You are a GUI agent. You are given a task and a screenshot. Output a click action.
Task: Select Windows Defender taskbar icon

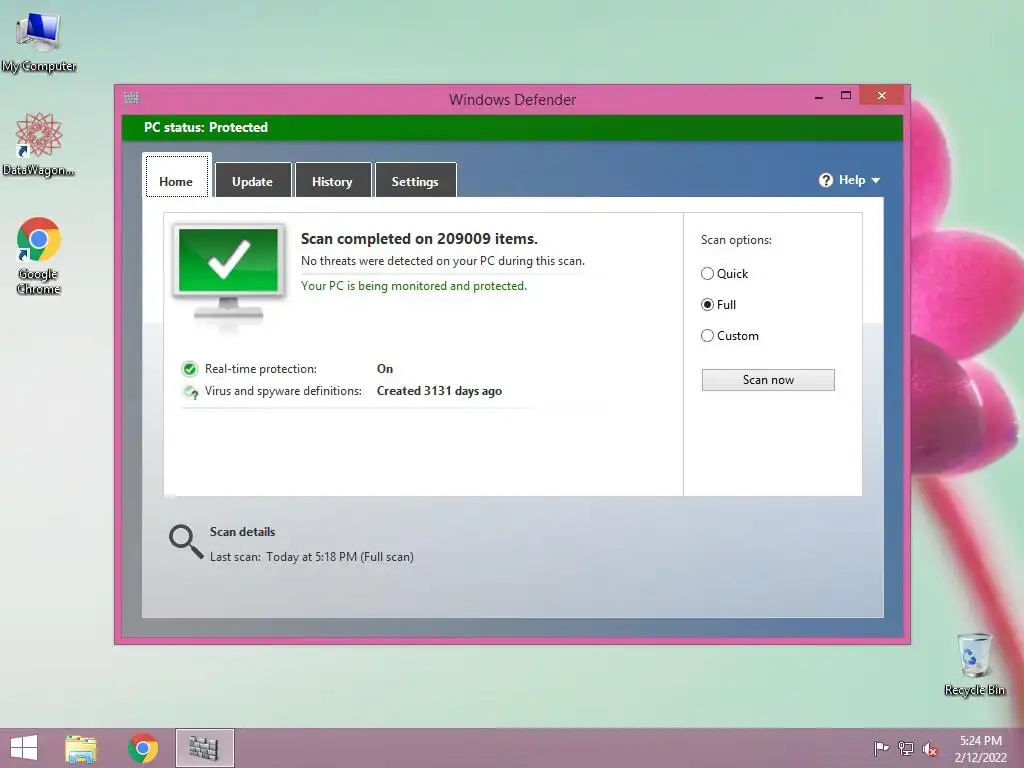[204, 748]
